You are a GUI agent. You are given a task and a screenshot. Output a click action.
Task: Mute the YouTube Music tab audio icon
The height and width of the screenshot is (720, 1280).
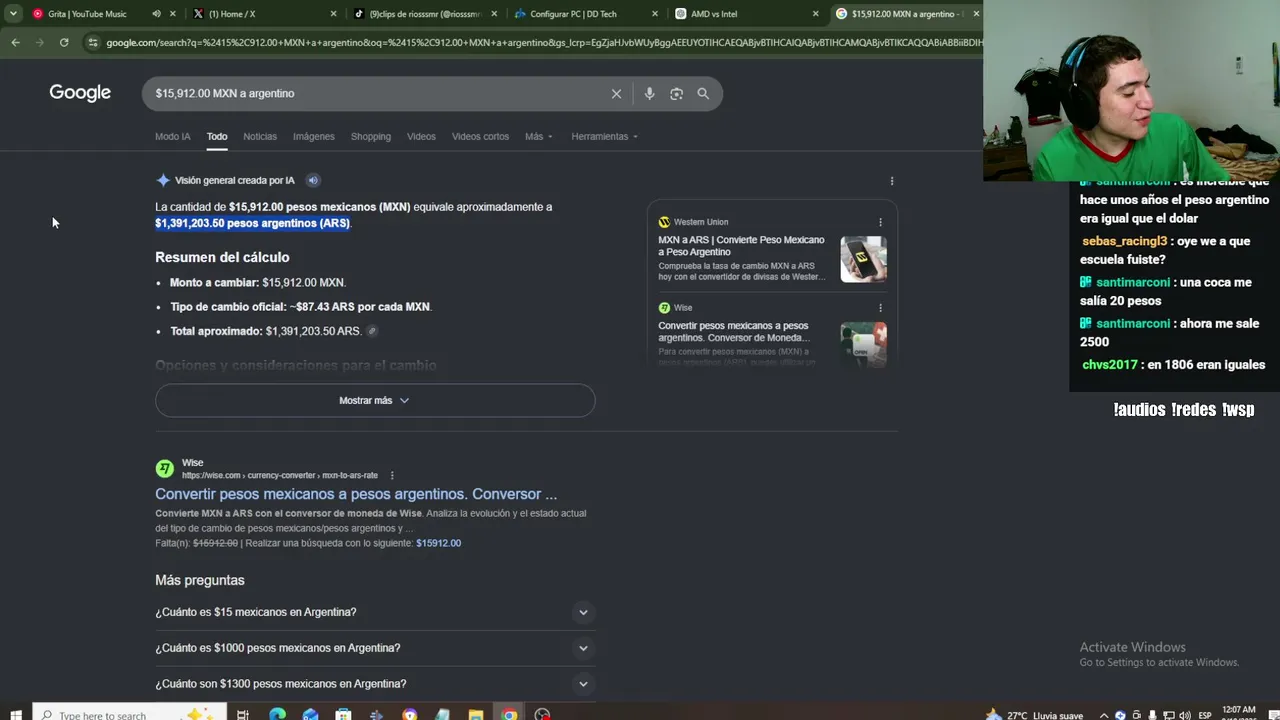coord(156,14)
